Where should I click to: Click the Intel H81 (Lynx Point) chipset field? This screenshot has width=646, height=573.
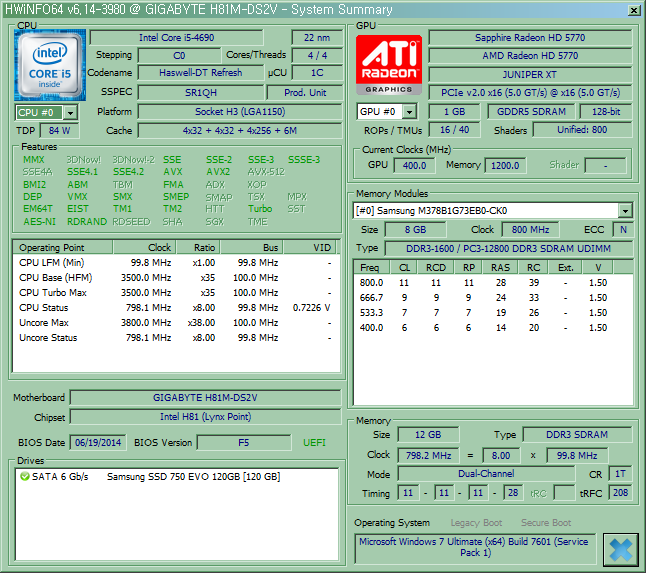coord(205,417)
